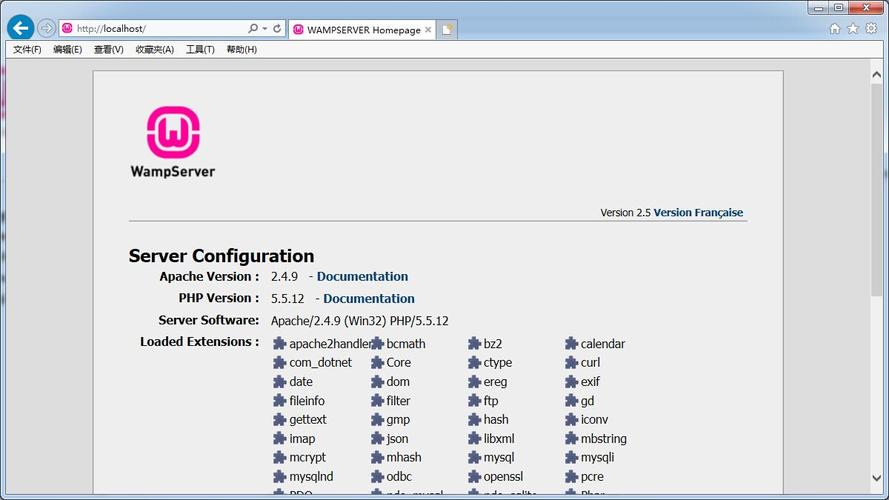This screenshot has width=889, height=500.
Task: Click scrollbar down arrow
Action: [x=876, y=477]
